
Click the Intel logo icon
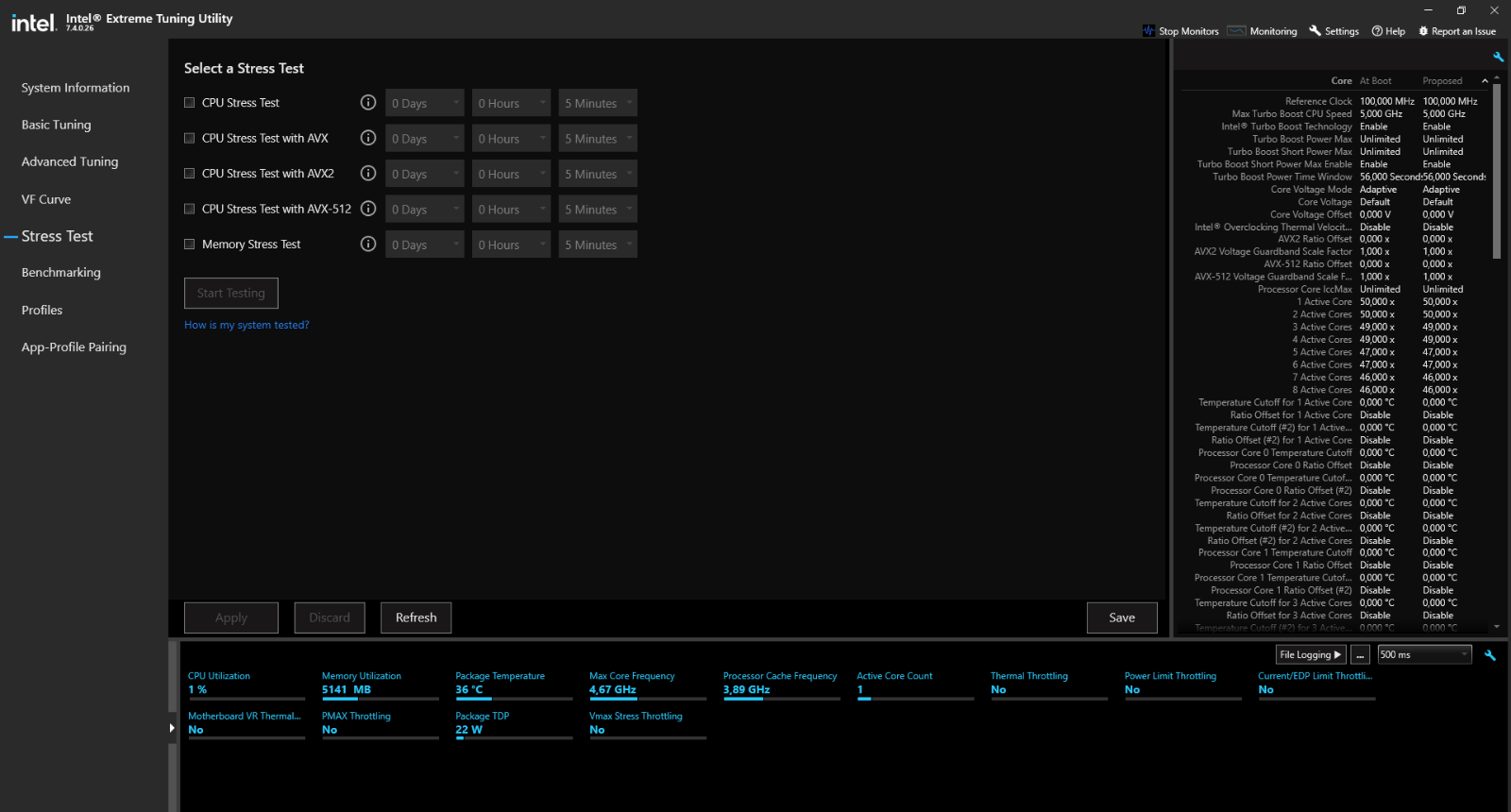click(33, 22)
